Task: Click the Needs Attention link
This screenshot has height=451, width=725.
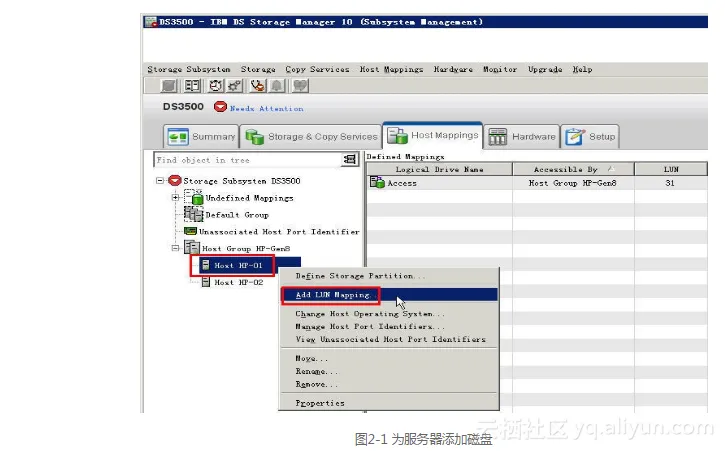Action: tap(266, 109)
